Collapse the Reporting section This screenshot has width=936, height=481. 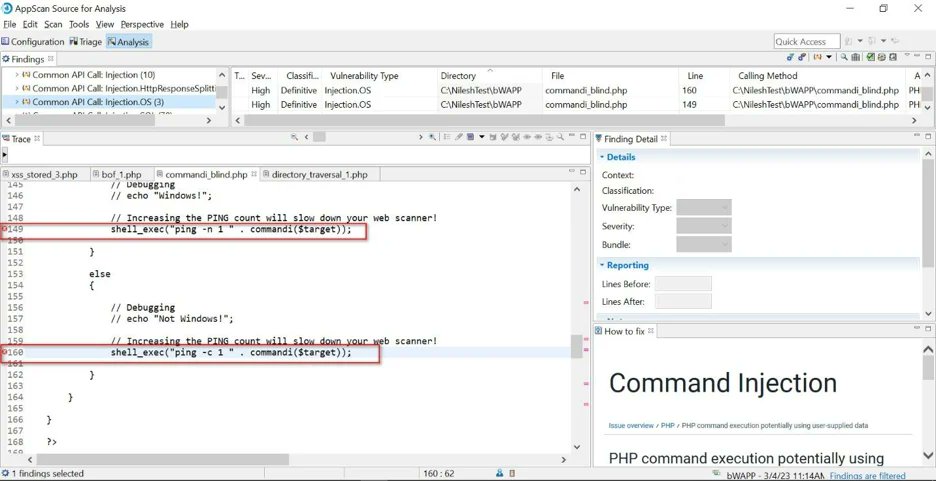point(602,265)
